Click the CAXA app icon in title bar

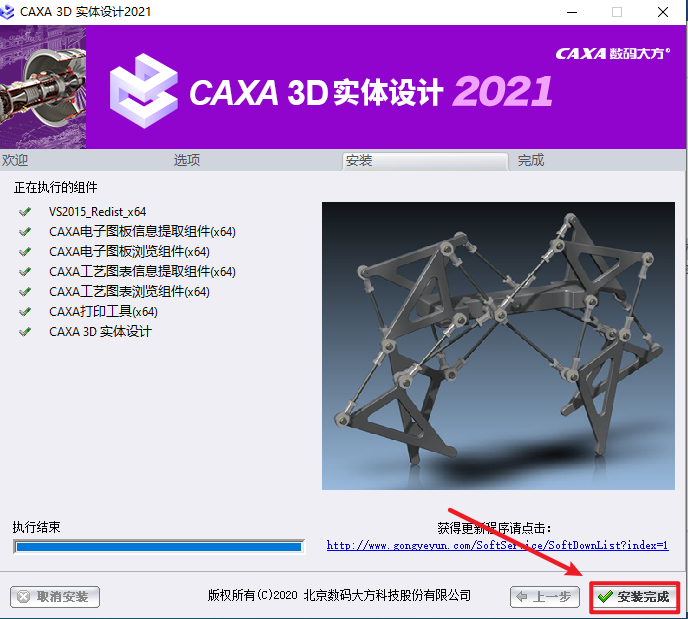7,12
